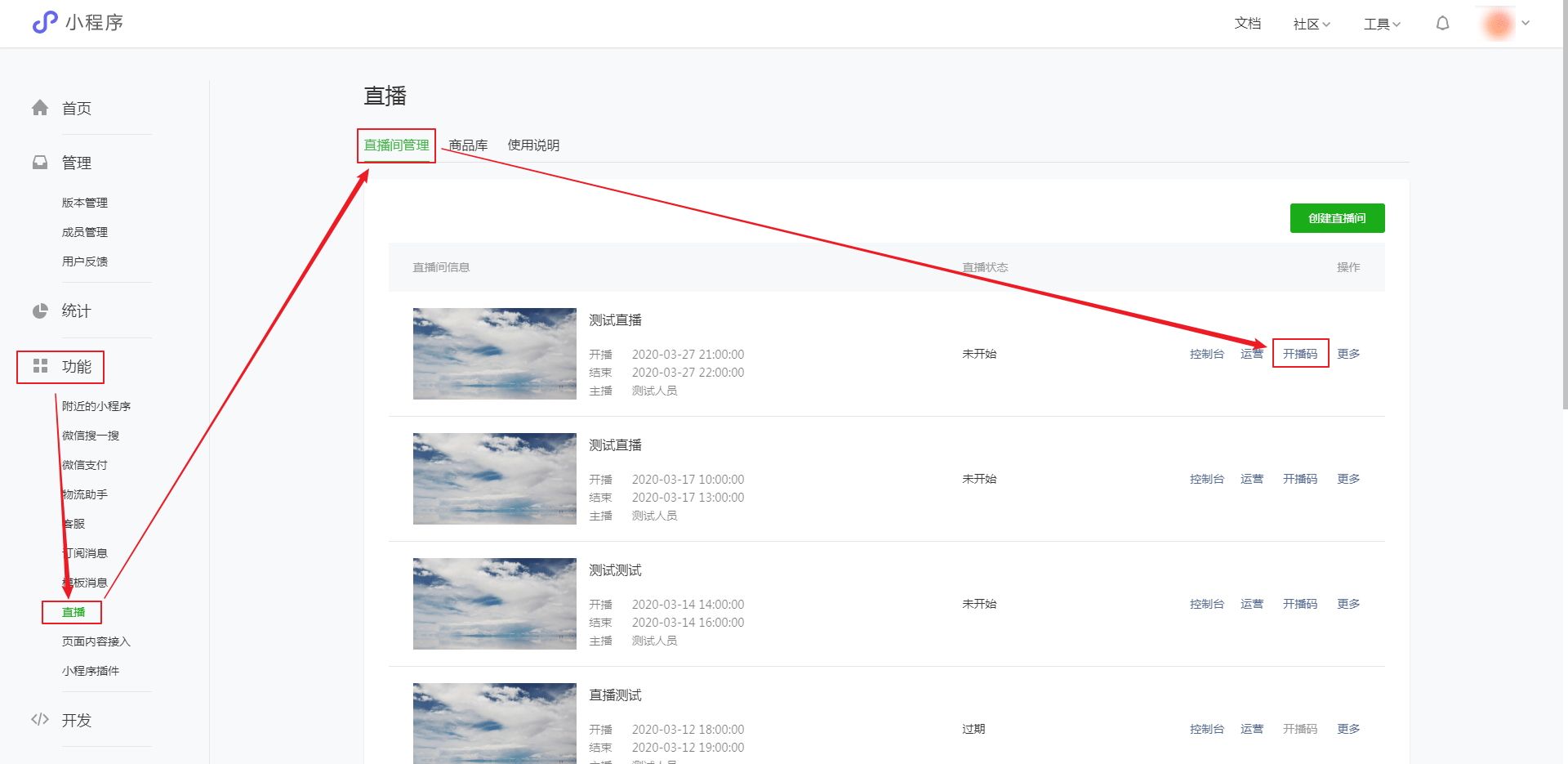Click 开播码 for 测试测试 room
The width and height of the screenshot is (1568, 764).
(1300, 604)
